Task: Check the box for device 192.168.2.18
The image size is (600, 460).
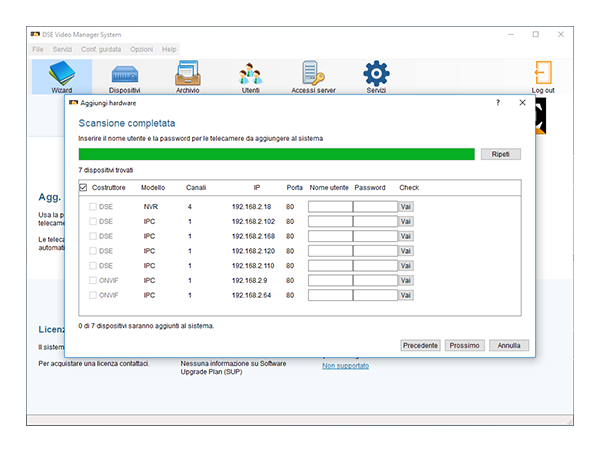Action: pyautogui.click(x=95, y=207)
